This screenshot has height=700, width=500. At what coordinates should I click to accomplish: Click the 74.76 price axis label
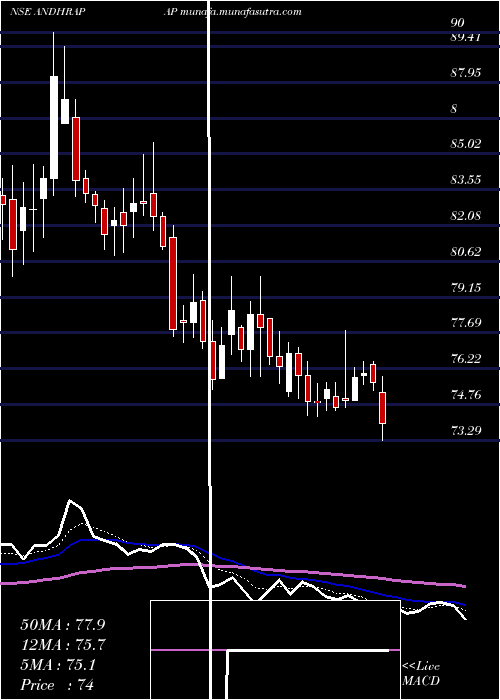tap(466, 394)
